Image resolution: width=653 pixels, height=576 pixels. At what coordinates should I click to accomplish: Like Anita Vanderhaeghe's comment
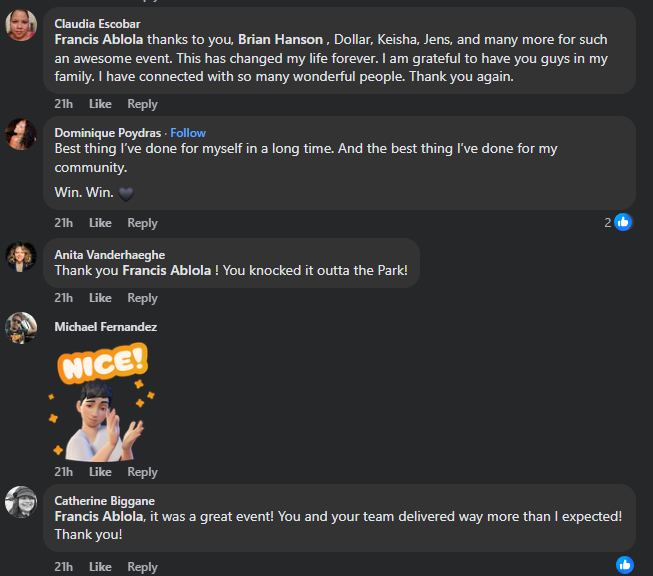100,298
